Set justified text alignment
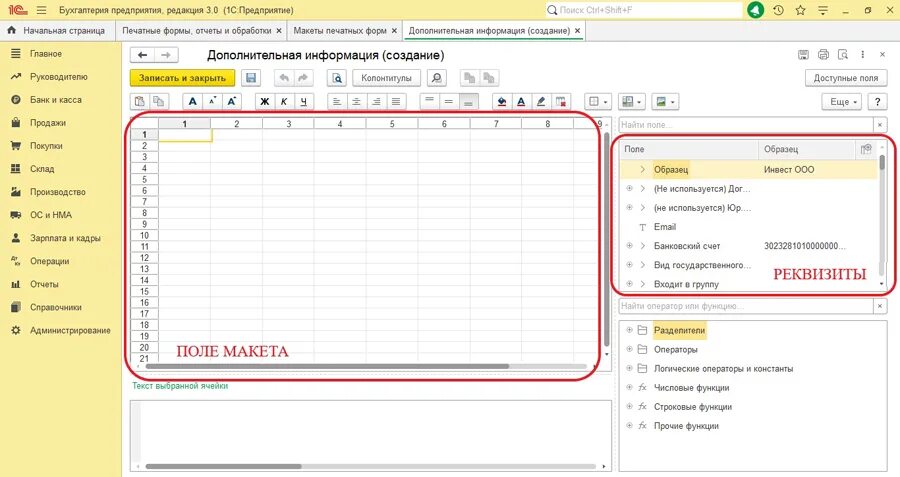This screenshot has width=900, height=477. click(395, 102)
